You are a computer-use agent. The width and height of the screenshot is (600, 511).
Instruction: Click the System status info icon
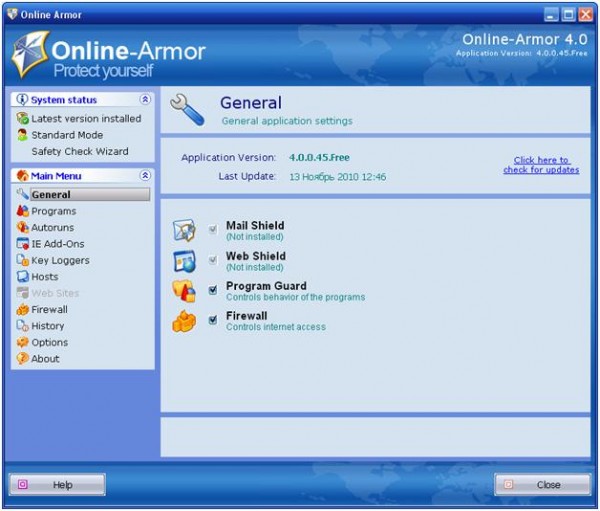tap(22, 100)
